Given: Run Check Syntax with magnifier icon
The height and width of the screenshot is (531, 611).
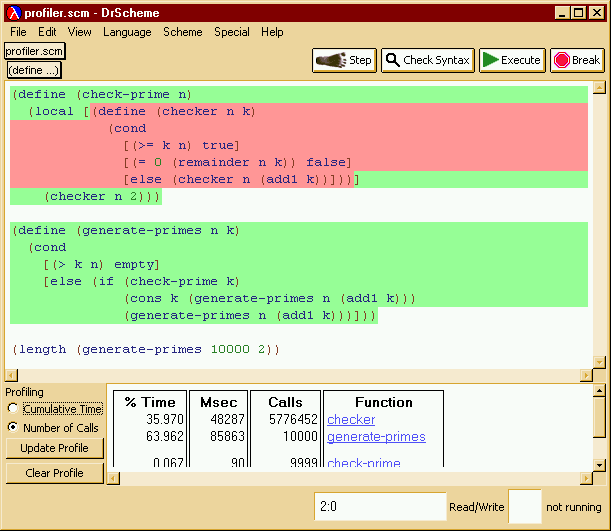Looking at the screenshot, I should coord(428,60).
